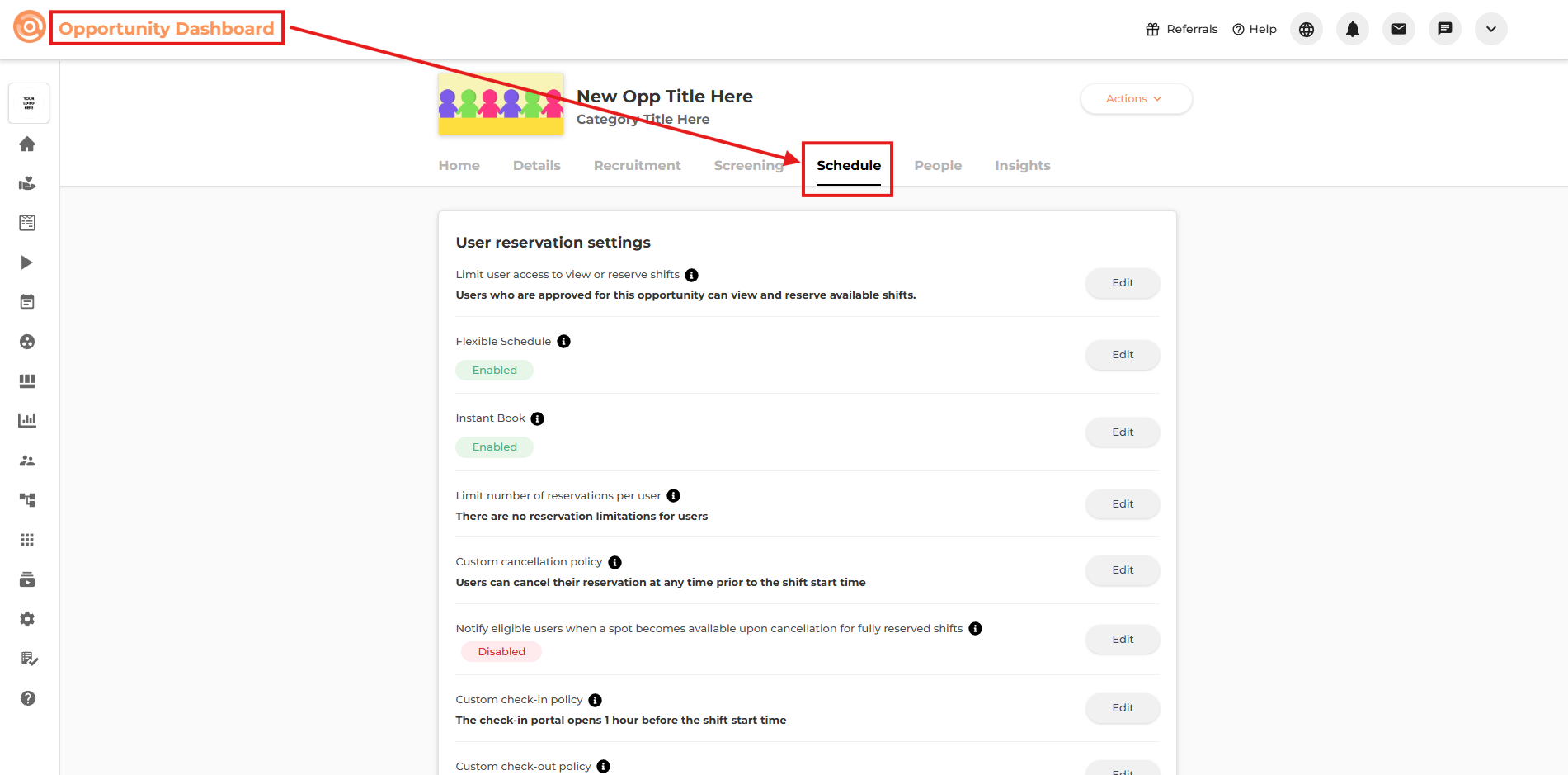
Task: Expand the Actions dropdown
Action: [1135, 99]
